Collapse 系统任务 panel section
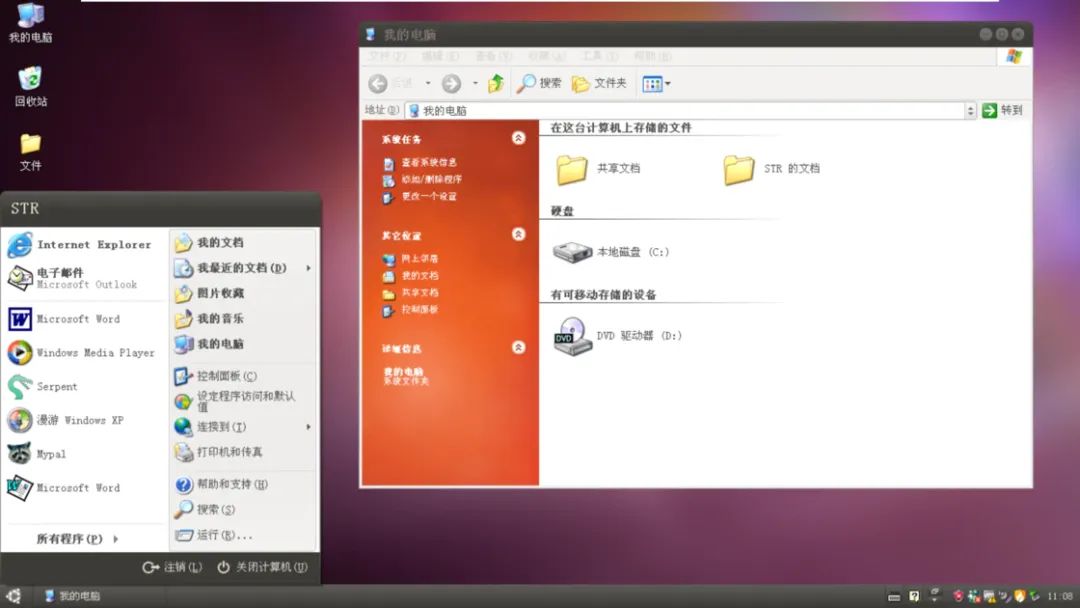The image size is (1080, 608). tap(519, 138)
